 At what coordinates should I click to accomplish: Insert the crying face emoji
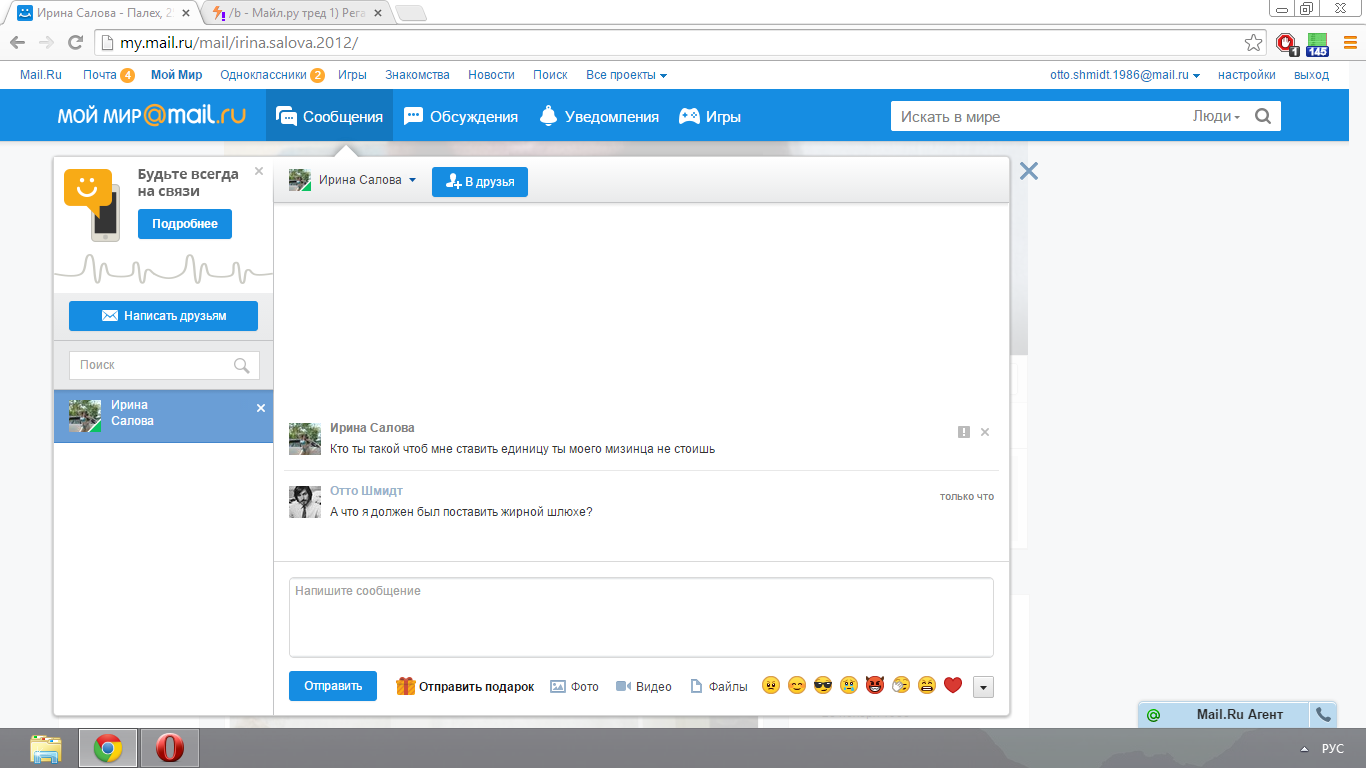(x=849, y=686)
